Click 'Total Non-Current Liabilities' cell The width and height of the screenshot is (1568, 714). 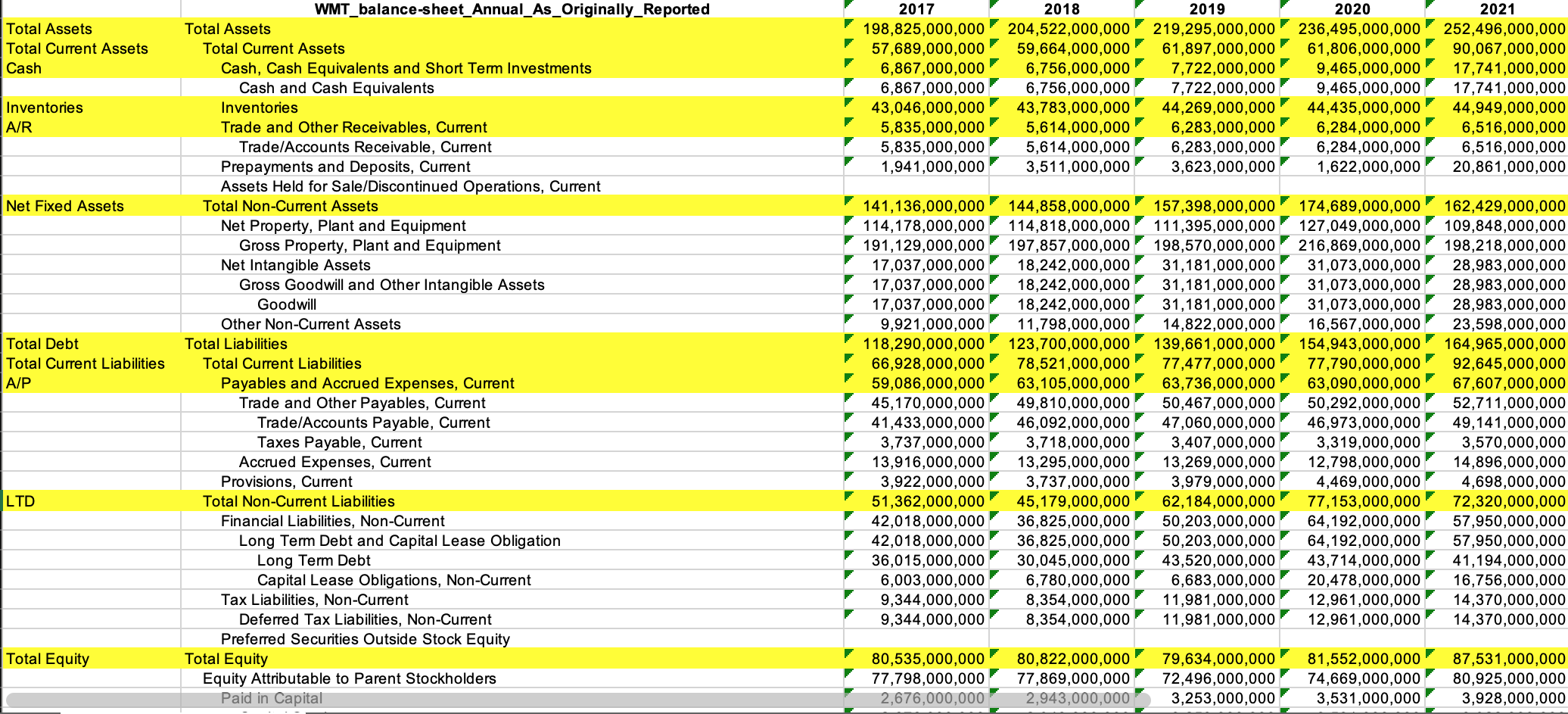[x=512, y=501]
